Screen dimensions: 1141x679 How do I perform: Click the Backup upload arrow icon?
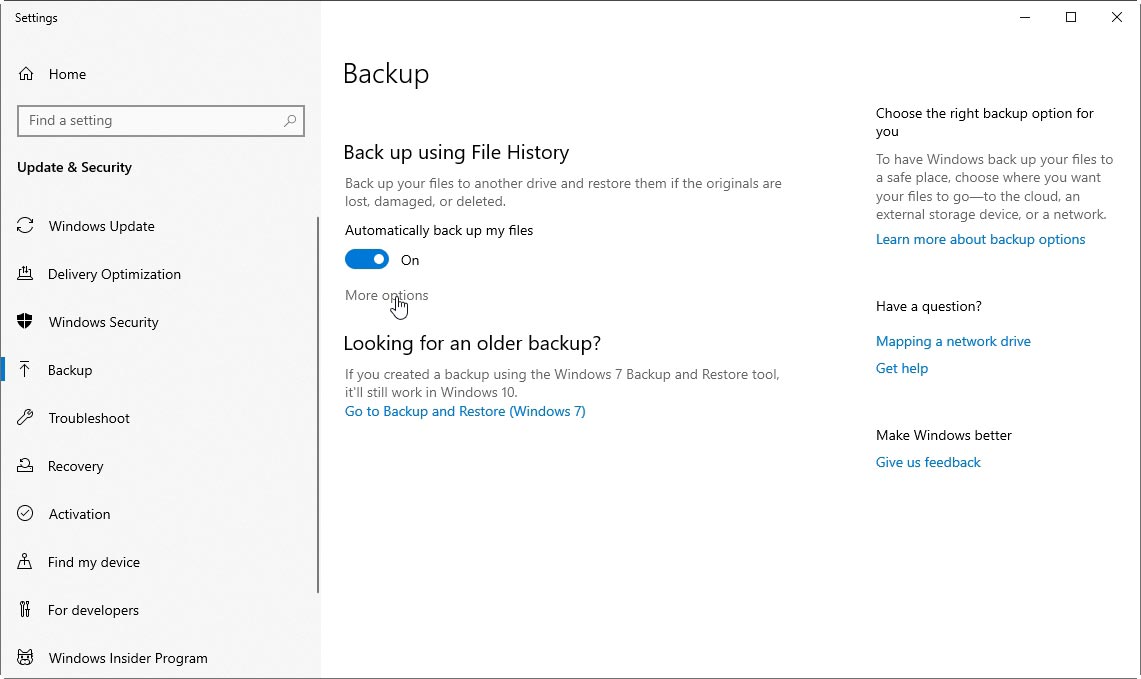25,370
